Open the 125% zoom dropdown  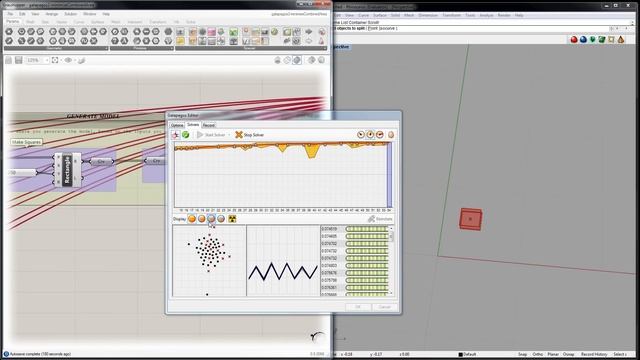point(47,60)
